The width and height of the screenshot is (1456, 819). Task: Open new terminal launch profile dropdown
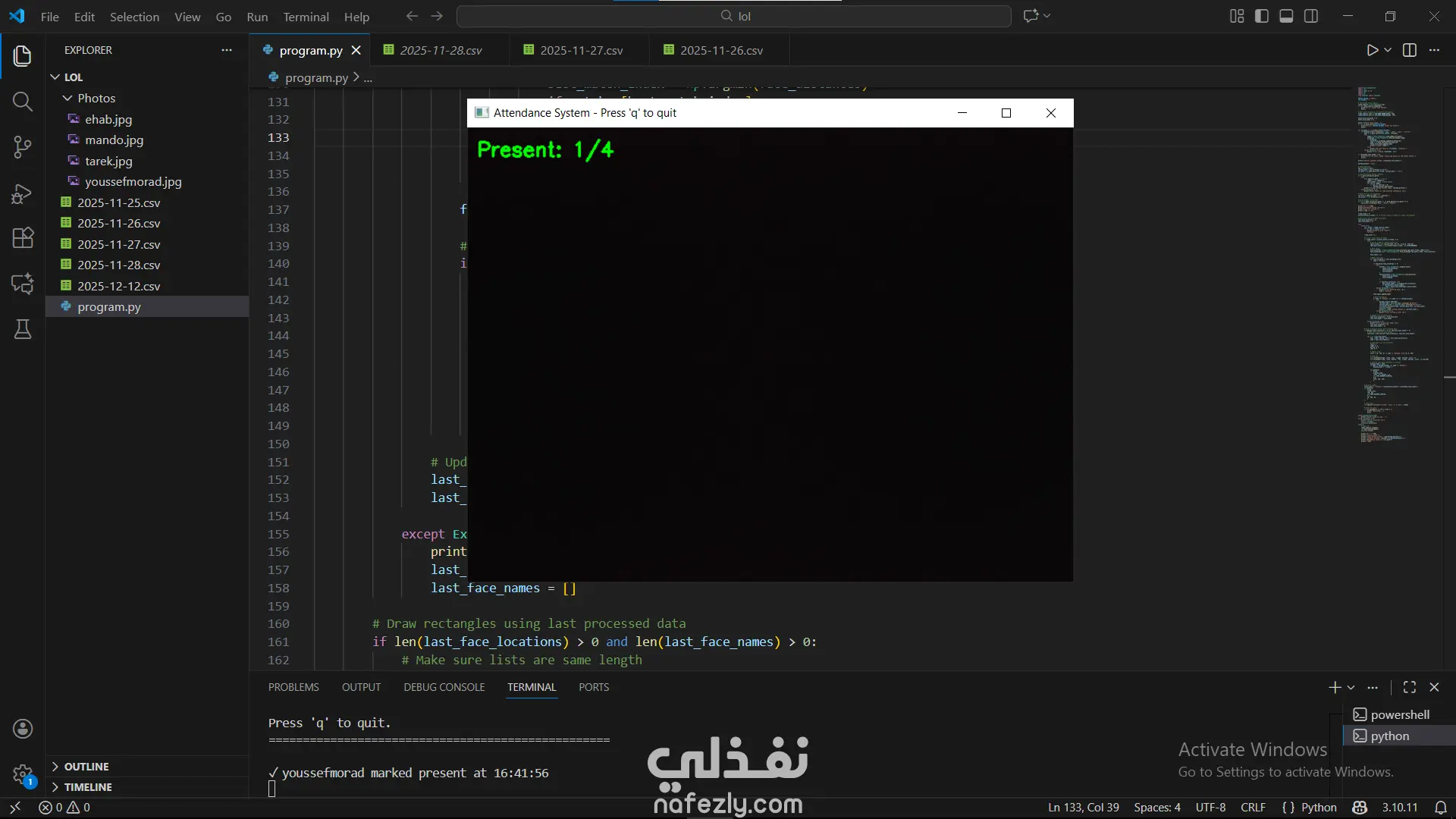coord(1351,688)
